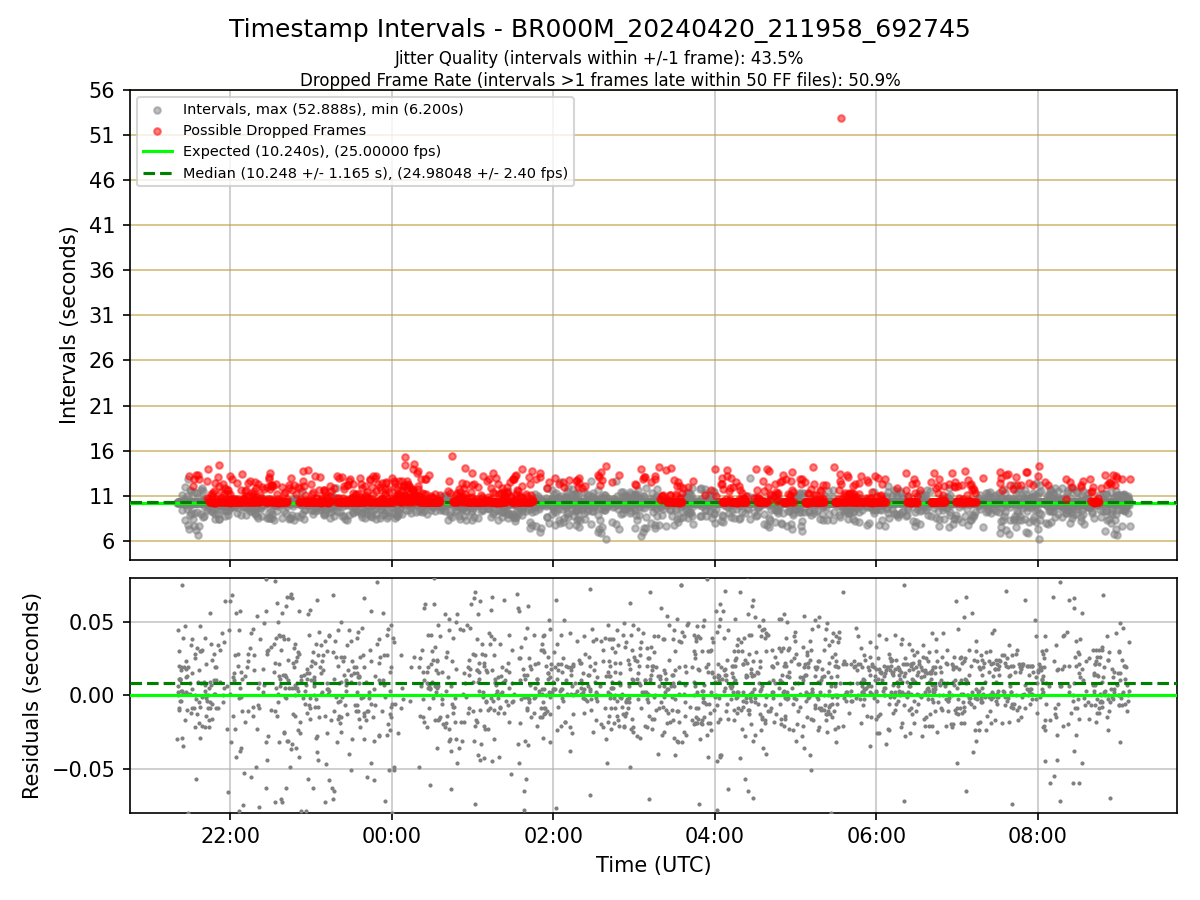Click the dashed green line sample in the legend

tap(158, 173)
